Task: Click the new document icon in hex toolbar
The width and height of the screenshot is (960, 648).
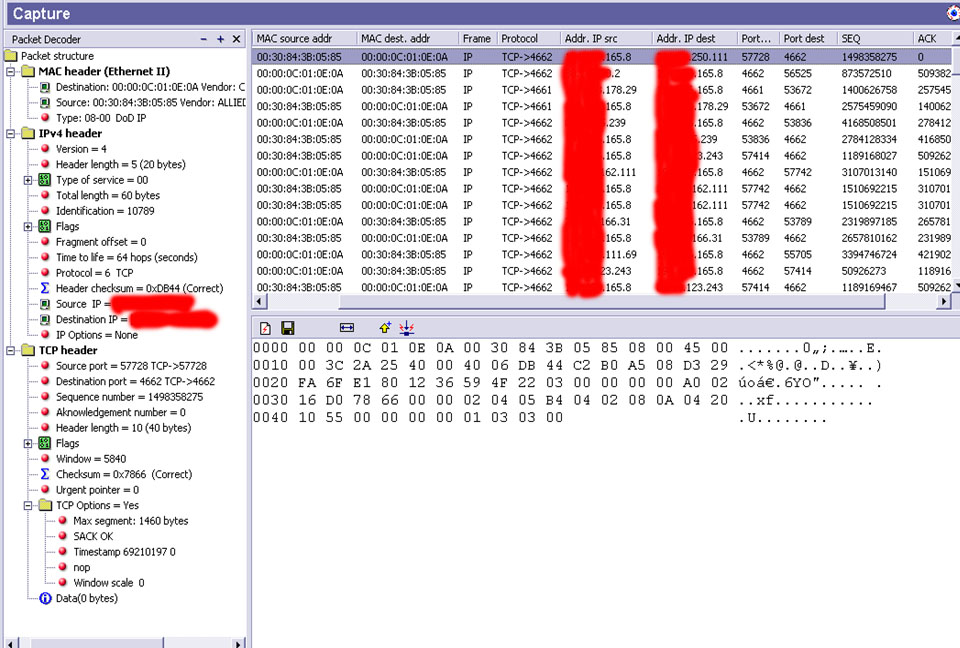Action: [266, 328]
